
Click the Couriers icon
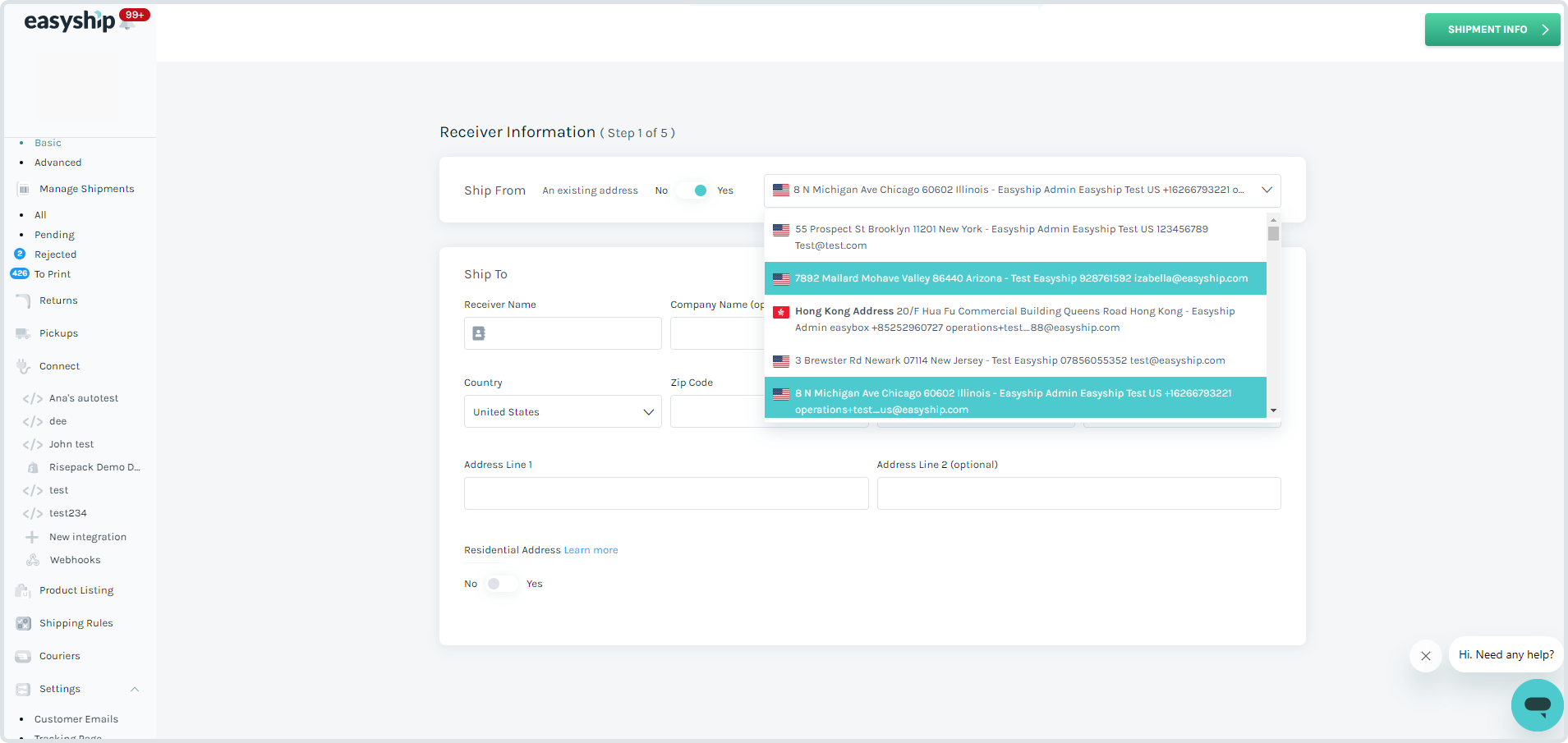point(23,656)
